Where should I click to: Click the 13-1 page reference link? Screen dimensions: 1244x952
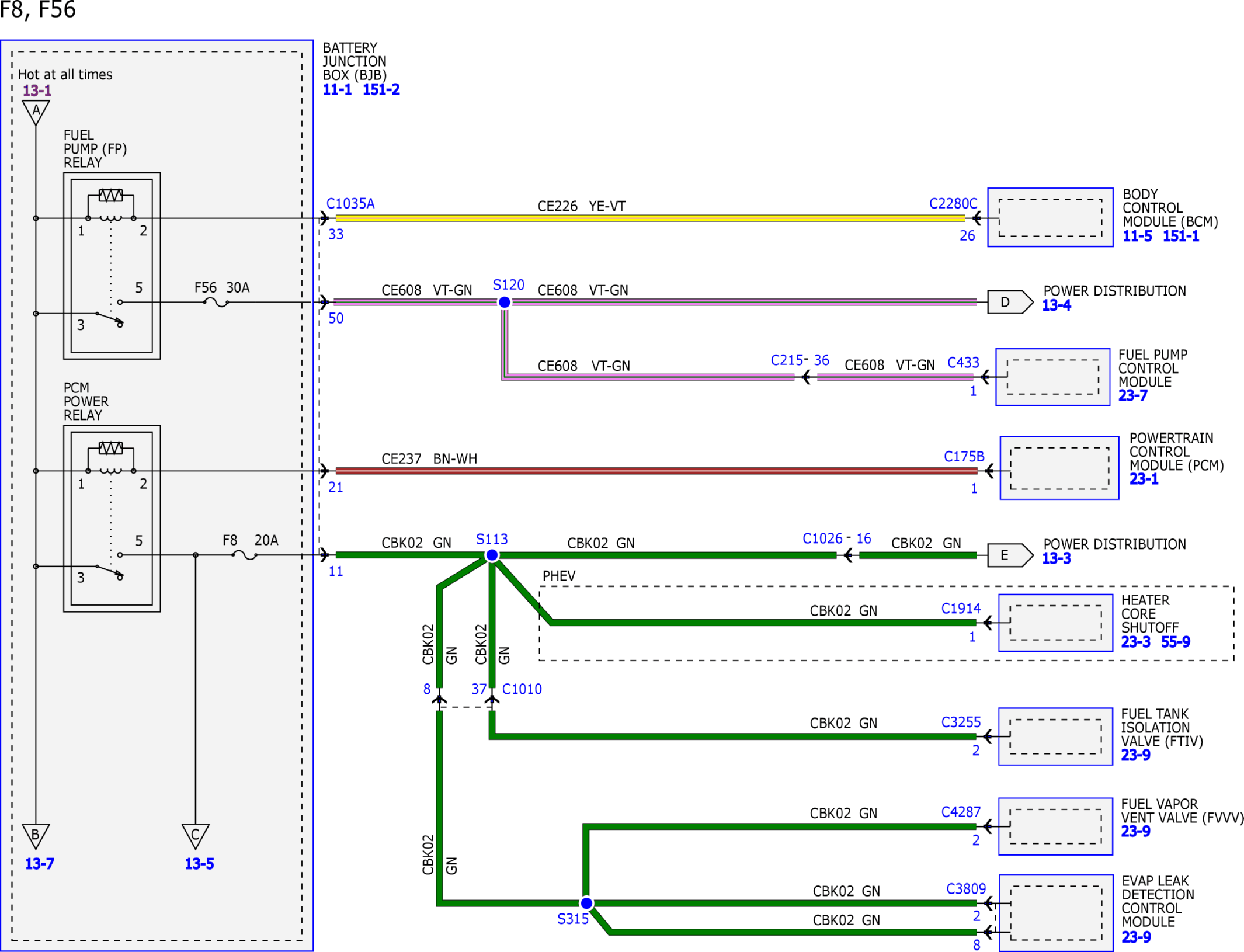[x=37, y=91]
